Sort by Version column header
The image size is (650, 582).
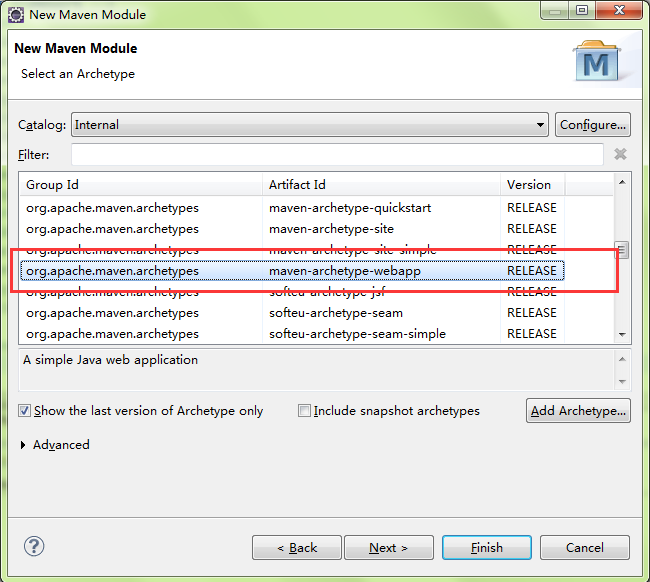click(532, 184)
